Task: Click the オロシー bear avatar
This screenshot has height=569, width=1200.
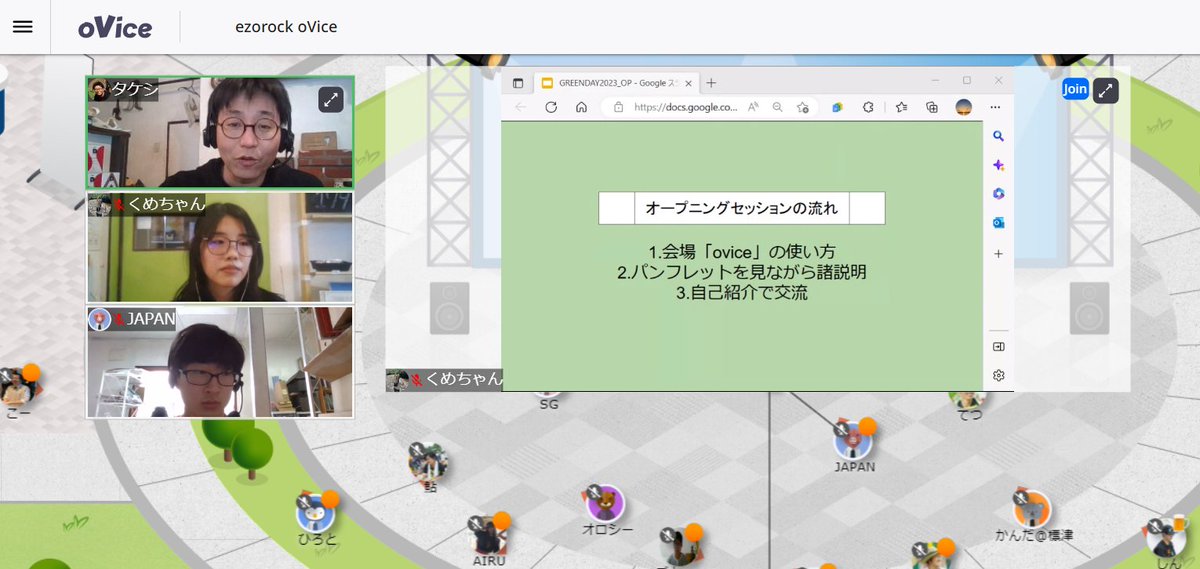Action: (x=604, y=503)
